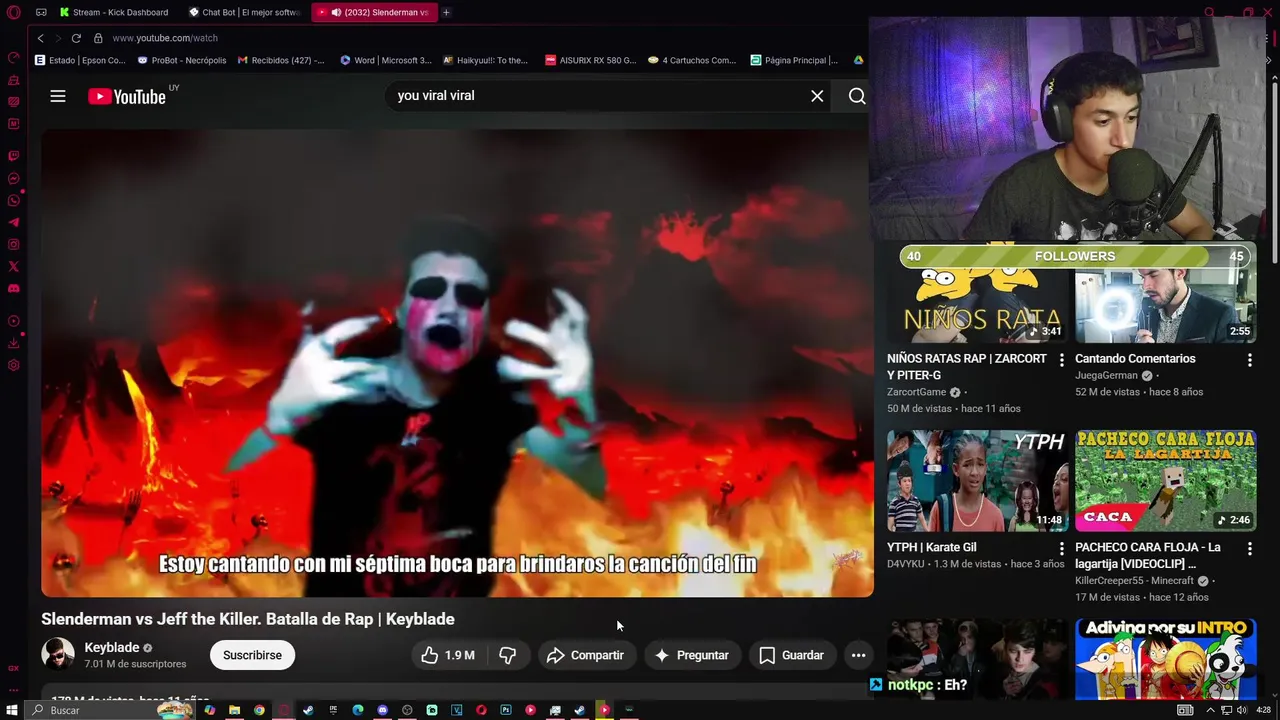Open the Keyblade channel avatar
Viewport: 1280px width, 720px height.
pyautogui.click(x=57, y=654)
